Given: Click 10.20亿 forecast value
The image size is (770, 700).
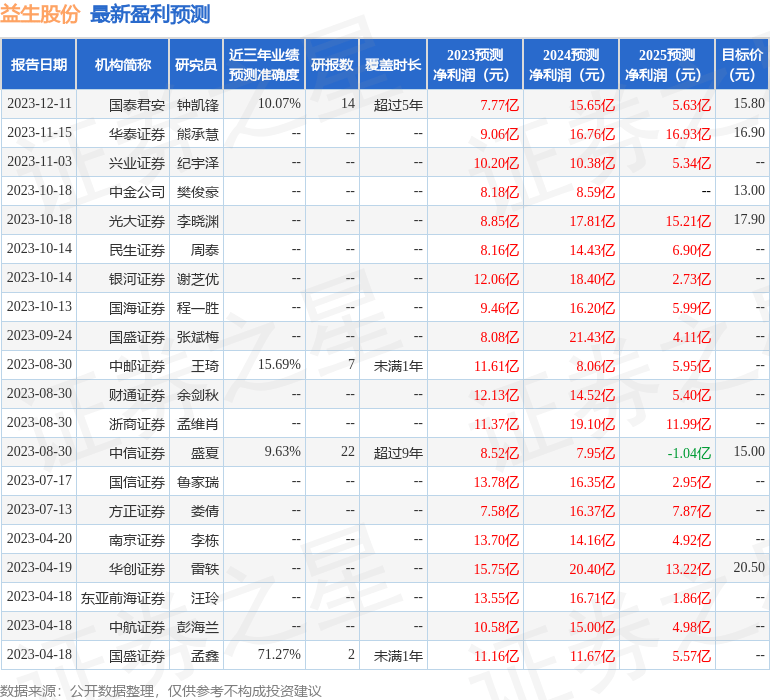Looking at the screenshot, I should point(496,163).
